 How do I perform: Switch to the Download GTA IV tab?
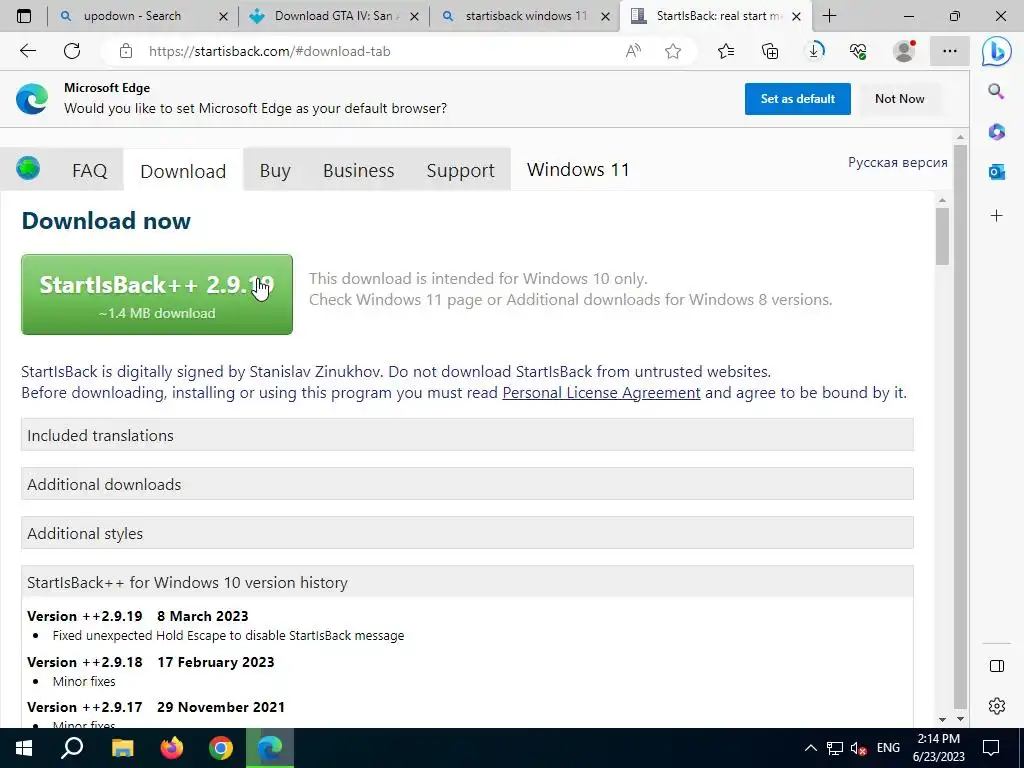(333, 16)
